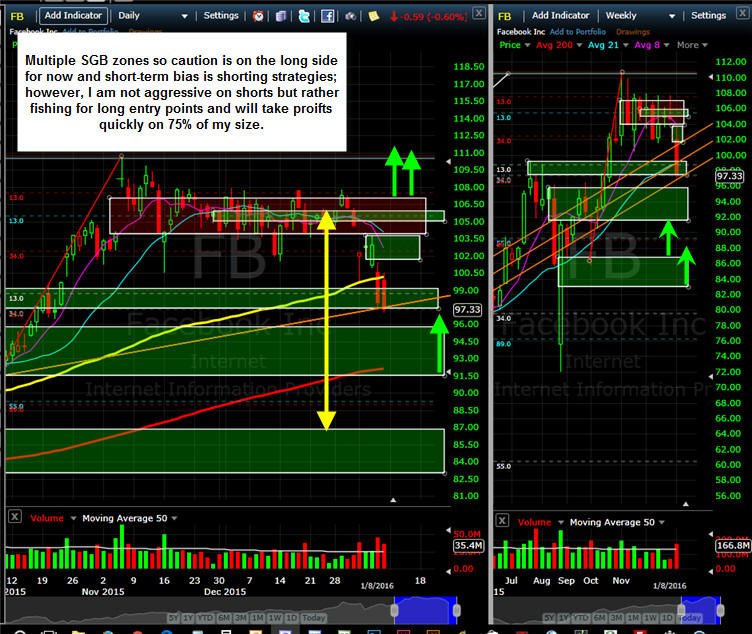The image size is (752, 634).
Task: Click FB ticker symbol on the Weekly chart
Action: point(505,16)
